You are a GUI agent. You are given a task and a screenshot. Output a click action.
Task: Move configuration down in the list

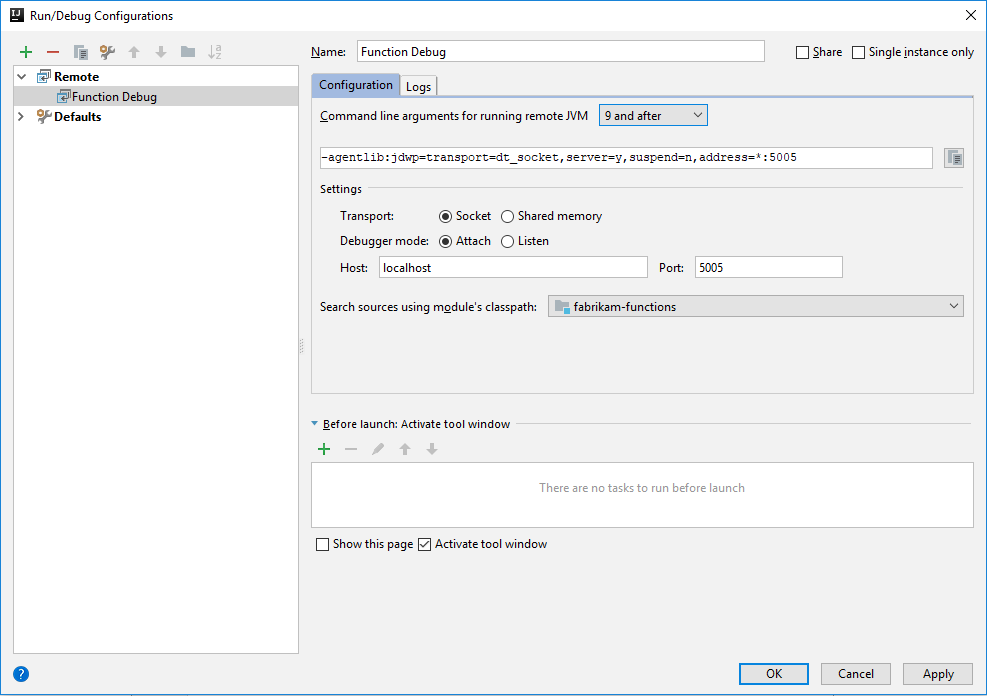[161, 52]
